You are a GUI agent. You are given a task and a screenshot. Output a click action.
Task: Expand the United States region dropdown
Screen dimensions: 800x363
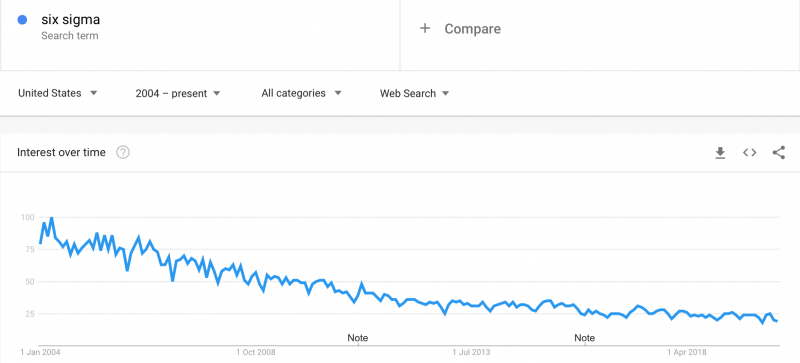(x=58, y=93)
